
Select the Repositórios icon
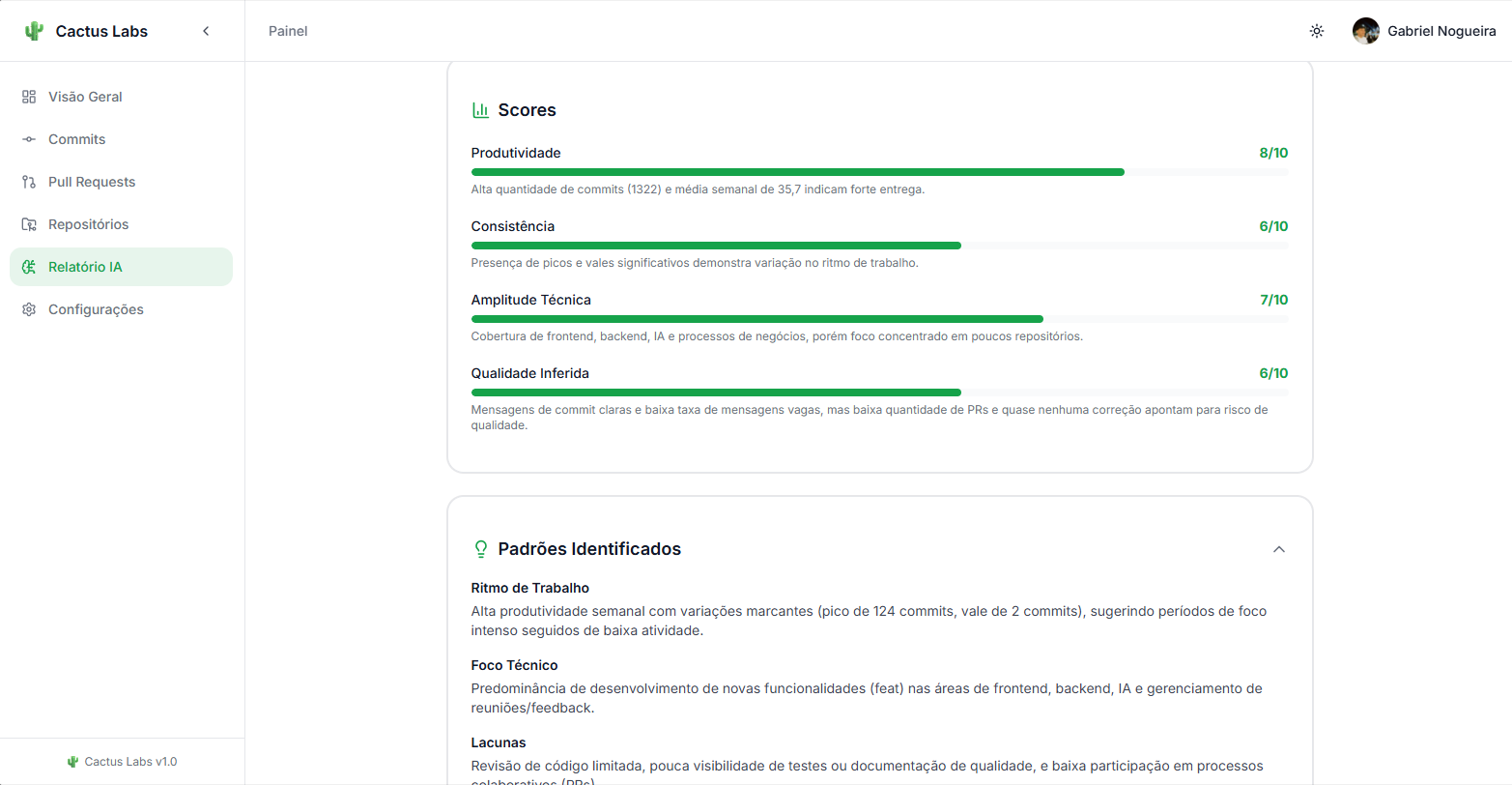[x=29, y=224]
